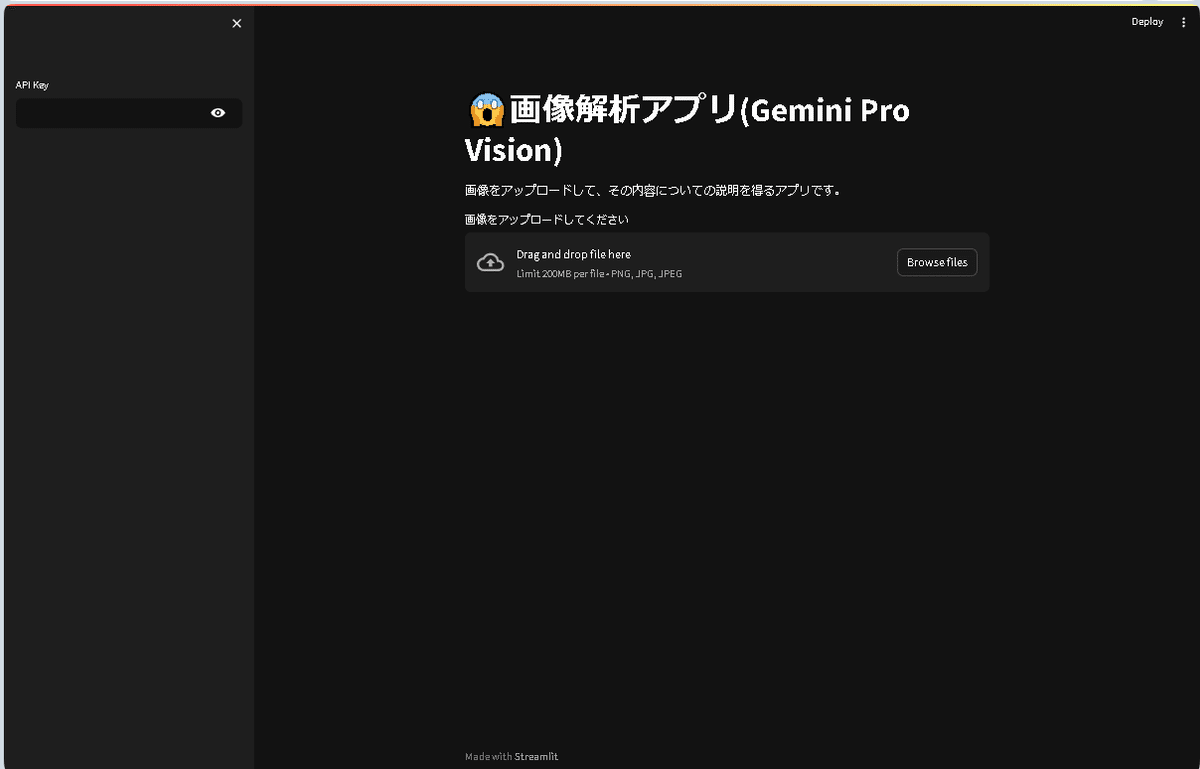Open the Deploy option

pos(1147,22)
